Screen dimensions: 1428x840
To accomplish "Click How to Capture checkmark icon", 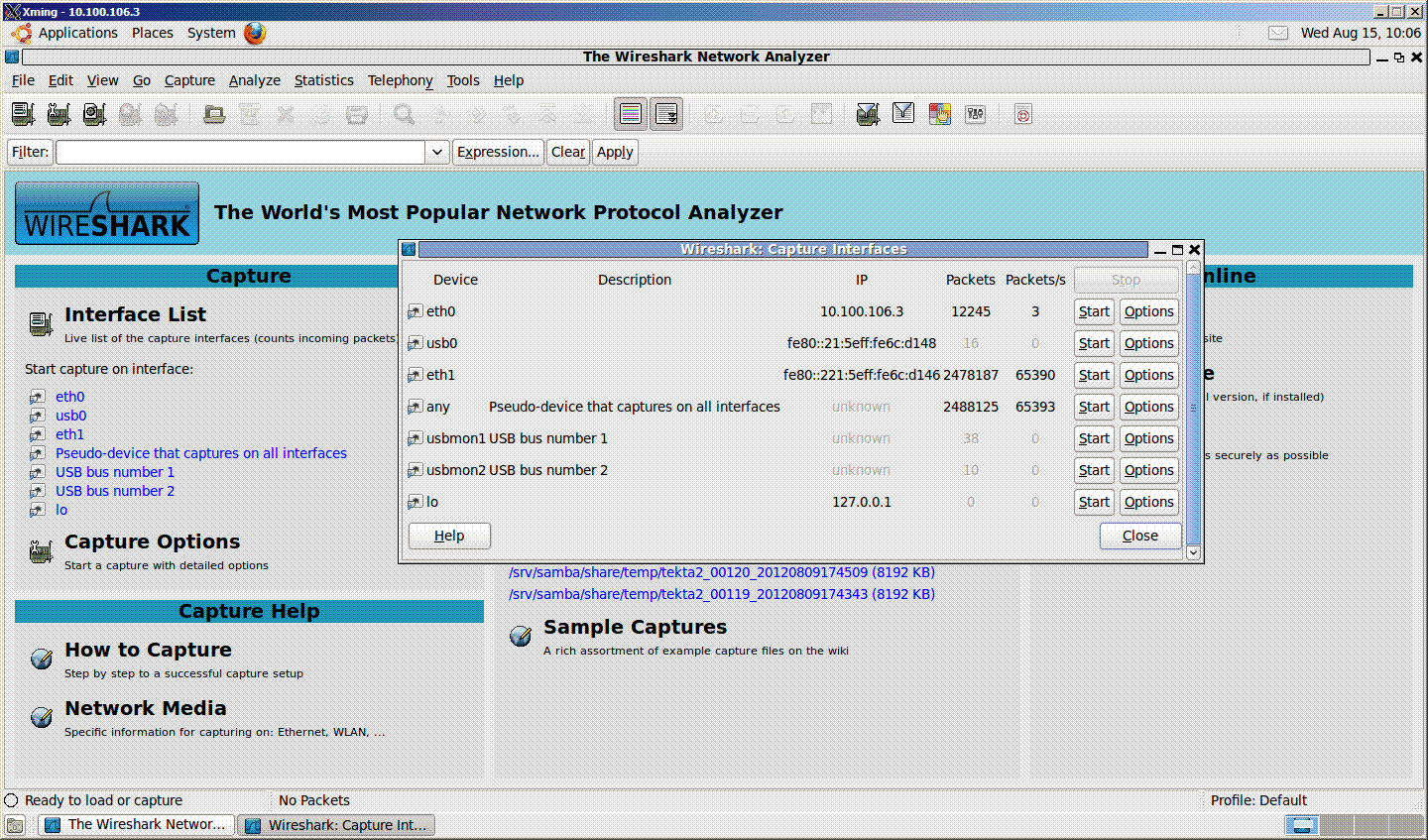I will (x=41, y=659).
